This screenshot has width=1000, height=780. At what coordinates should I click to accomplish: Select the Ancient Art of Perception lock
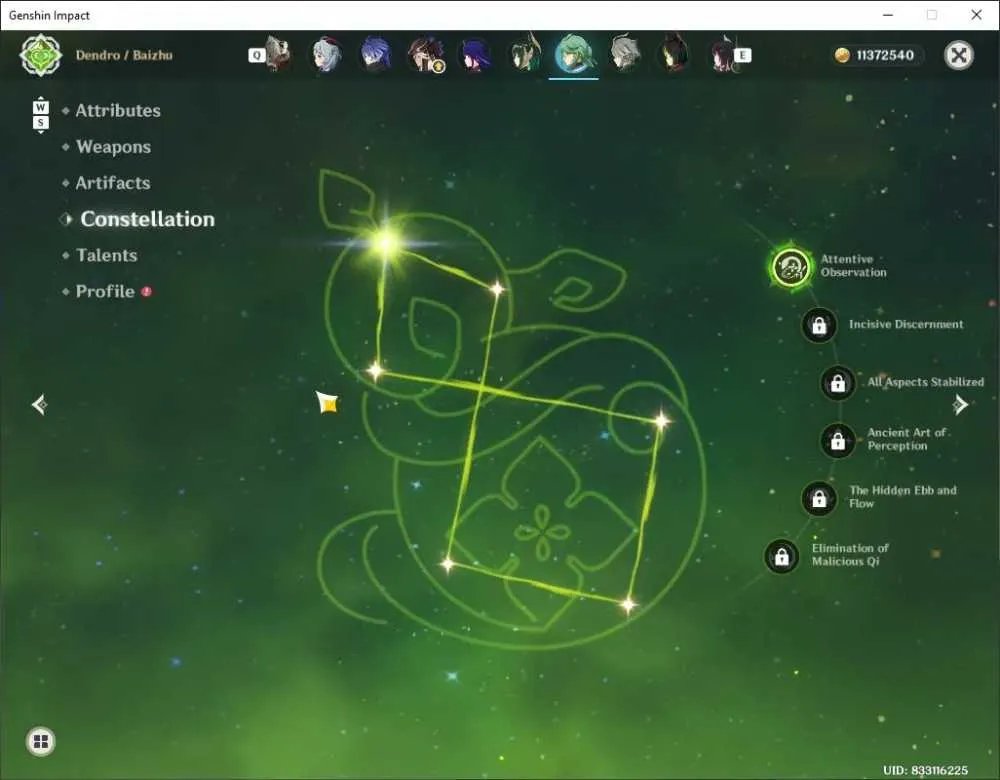[837, 440]
